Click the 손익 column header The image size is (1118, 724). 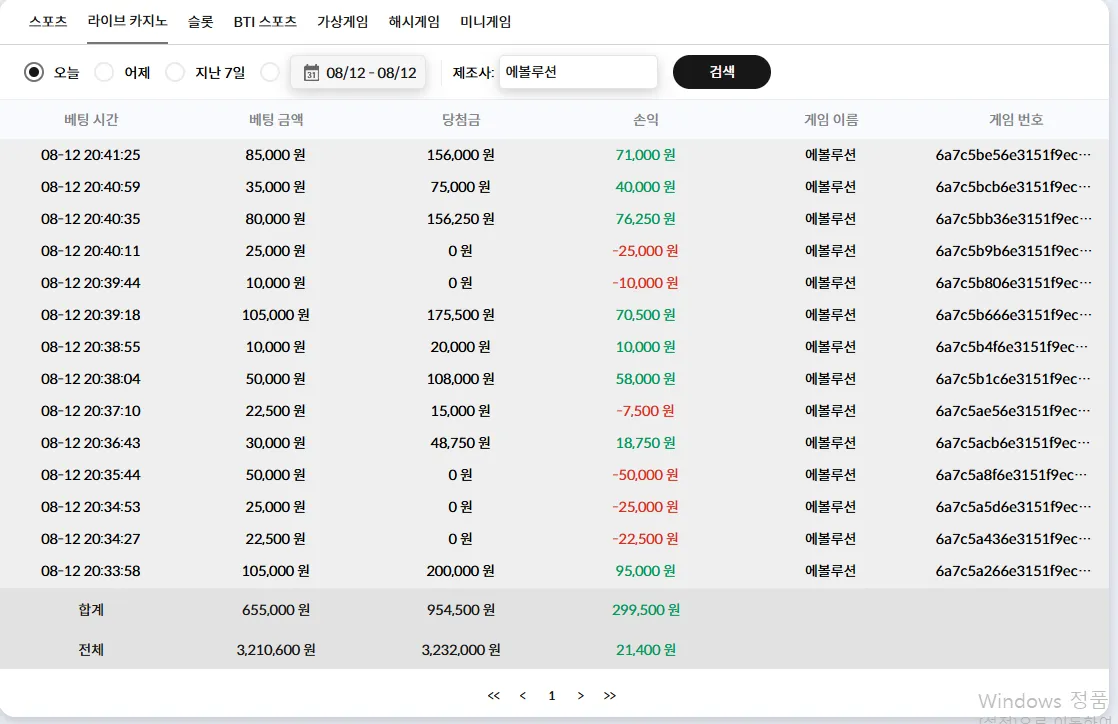pos(646,119)
